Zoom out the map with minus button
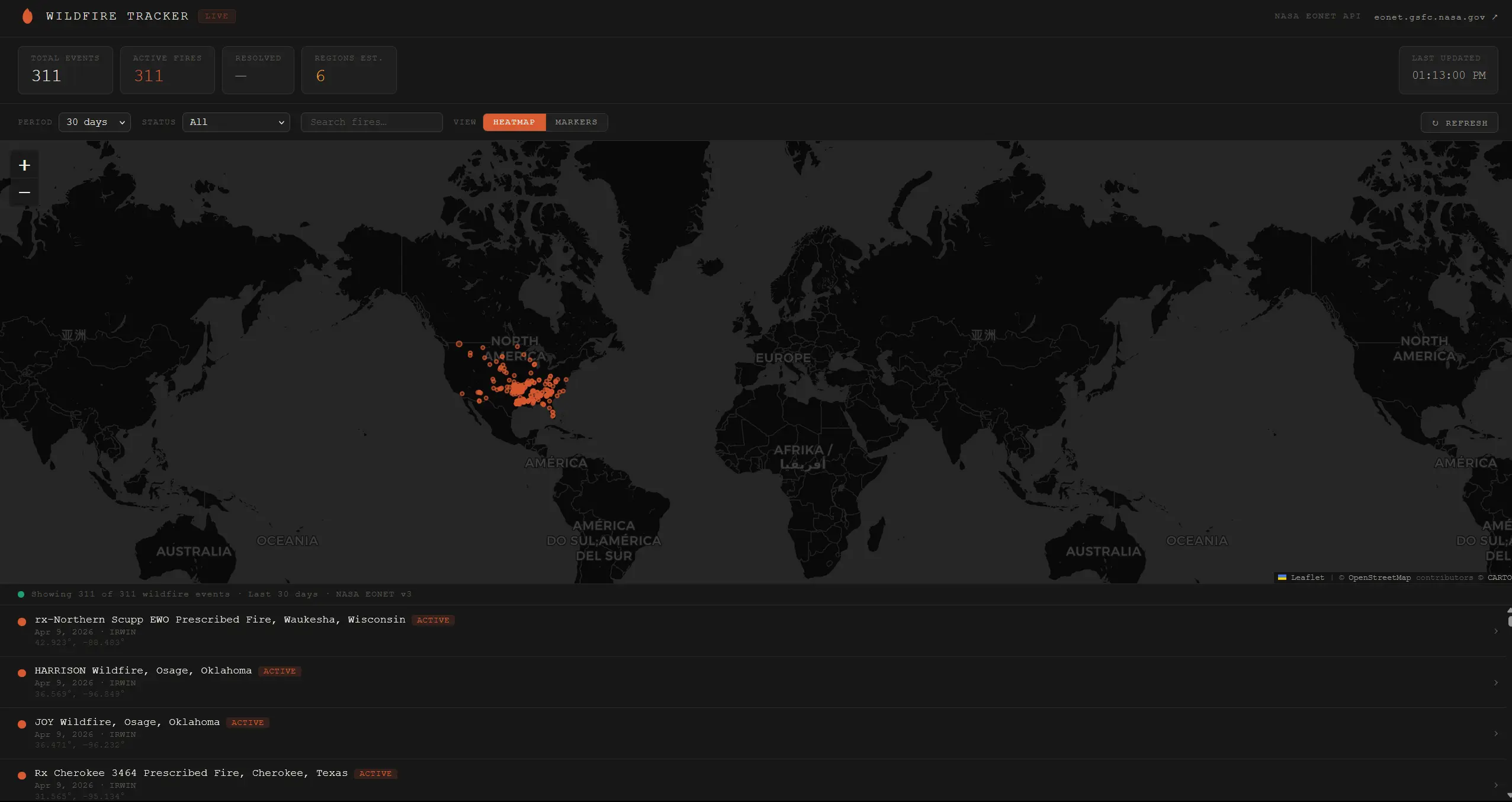Image resolution: width=1512 pixels, height=802 pixels. (24, 193)
